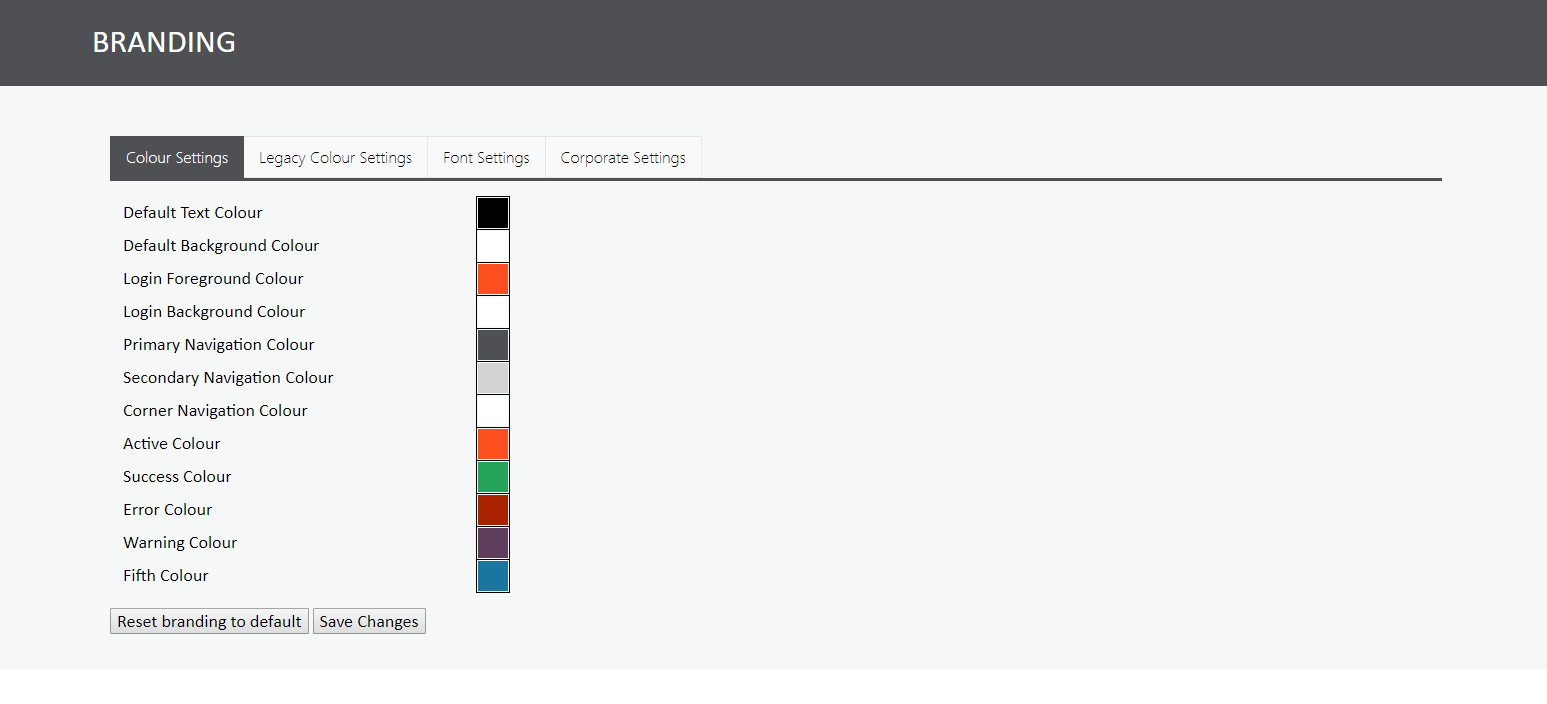Screen dimensions: 1547x704
Task: Open the Legacy Colour Settings tab
Action: [x=335, y=158]
